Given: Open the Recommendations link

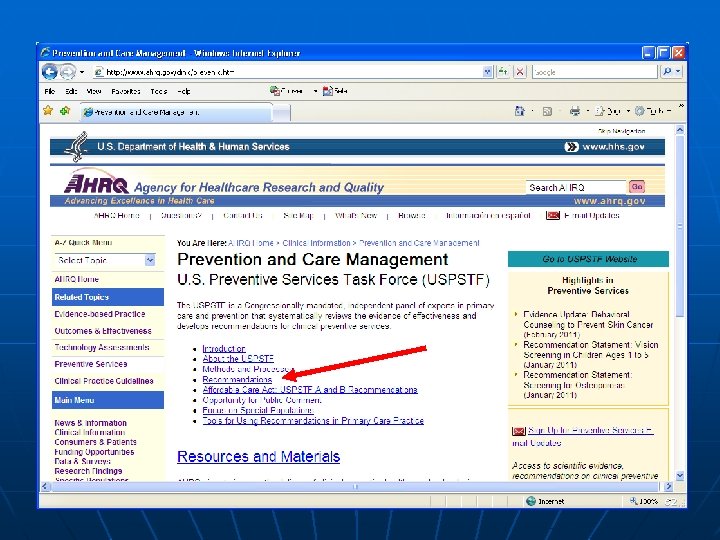Looking at the screenshot, I should pos(237,380).
